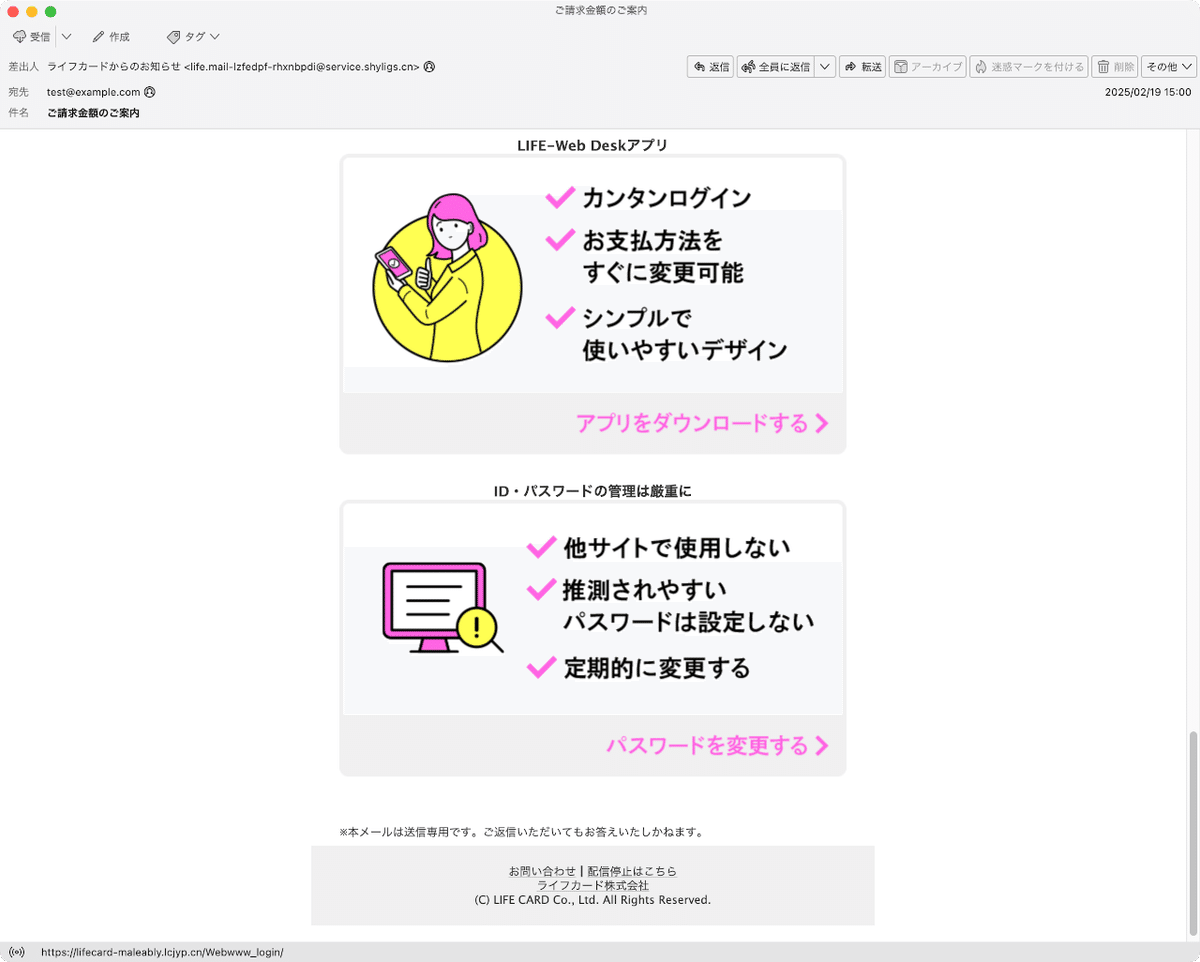The width and height of the screenshot is (1200, 962).
Task: Click the copyright text LIFE CARD Co., Ltd.
Action: coord(592,900)
